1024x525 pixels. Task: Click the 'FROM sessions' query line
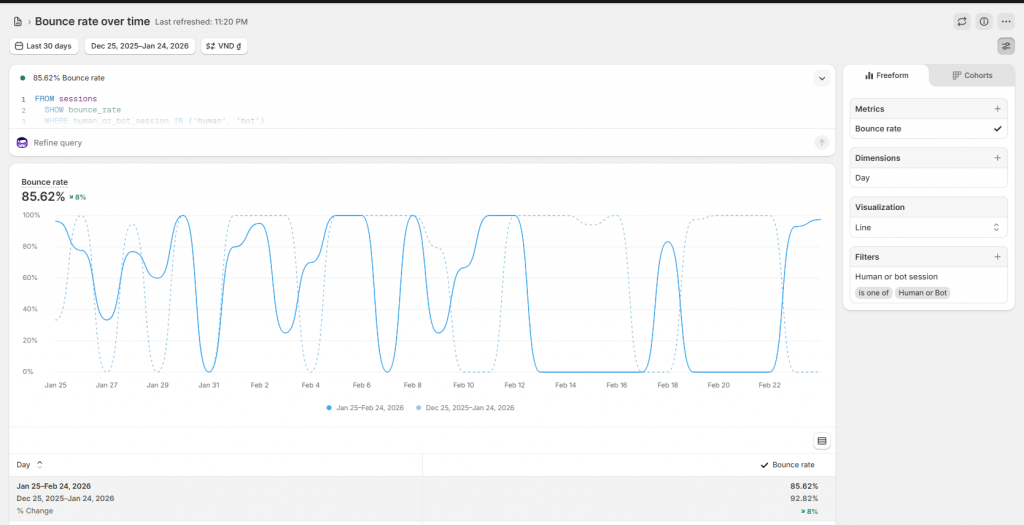[x=66, y=99]
